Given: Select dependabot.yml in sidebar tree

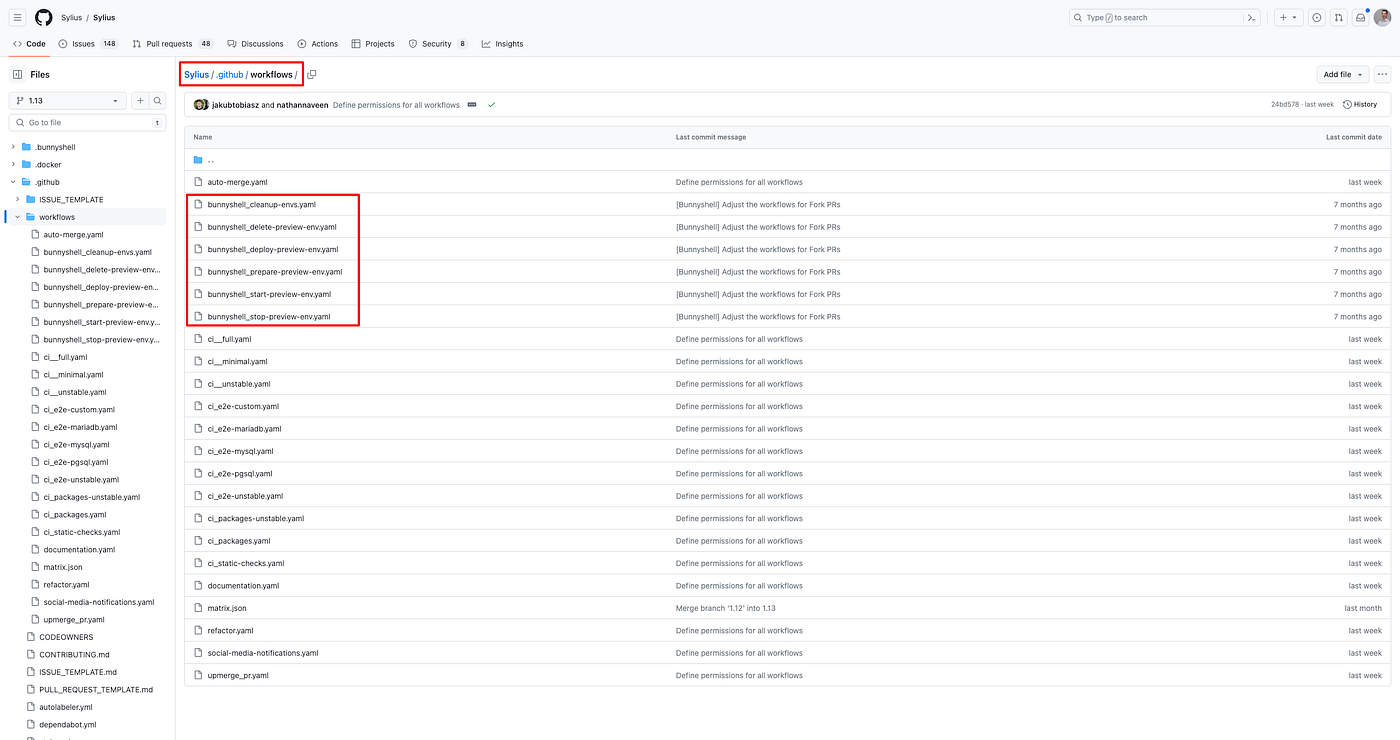Looking at the screenshot, I should click(68, 724).
